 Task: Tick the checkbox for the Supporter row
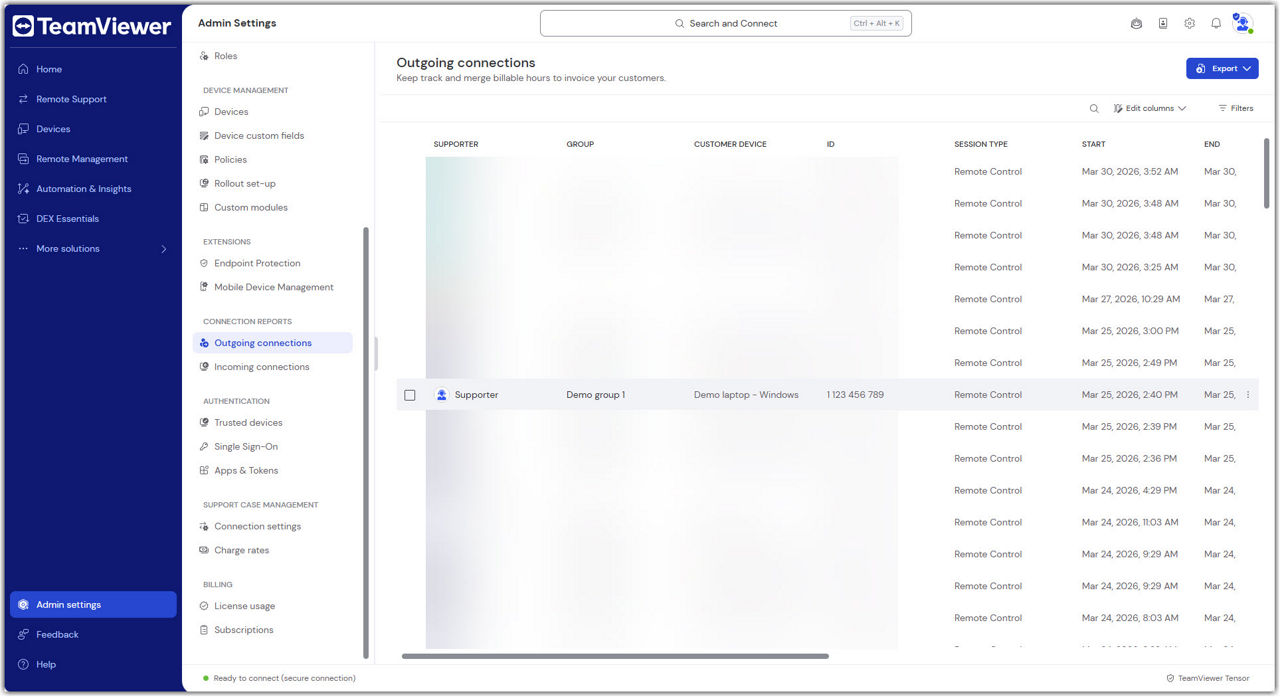[x=410, y=395]
